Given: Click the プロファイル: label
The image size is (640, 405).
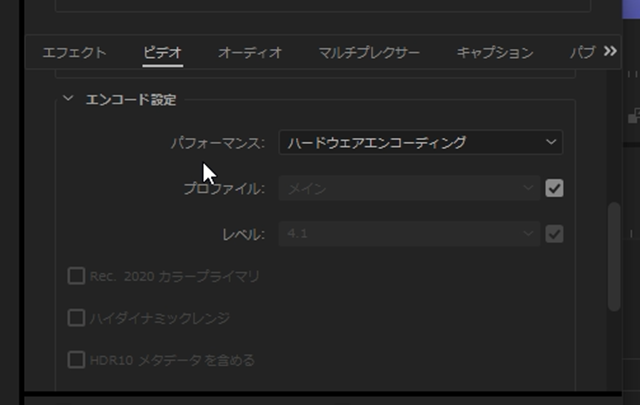Looking at the screenshot, I should pos(224,189).
